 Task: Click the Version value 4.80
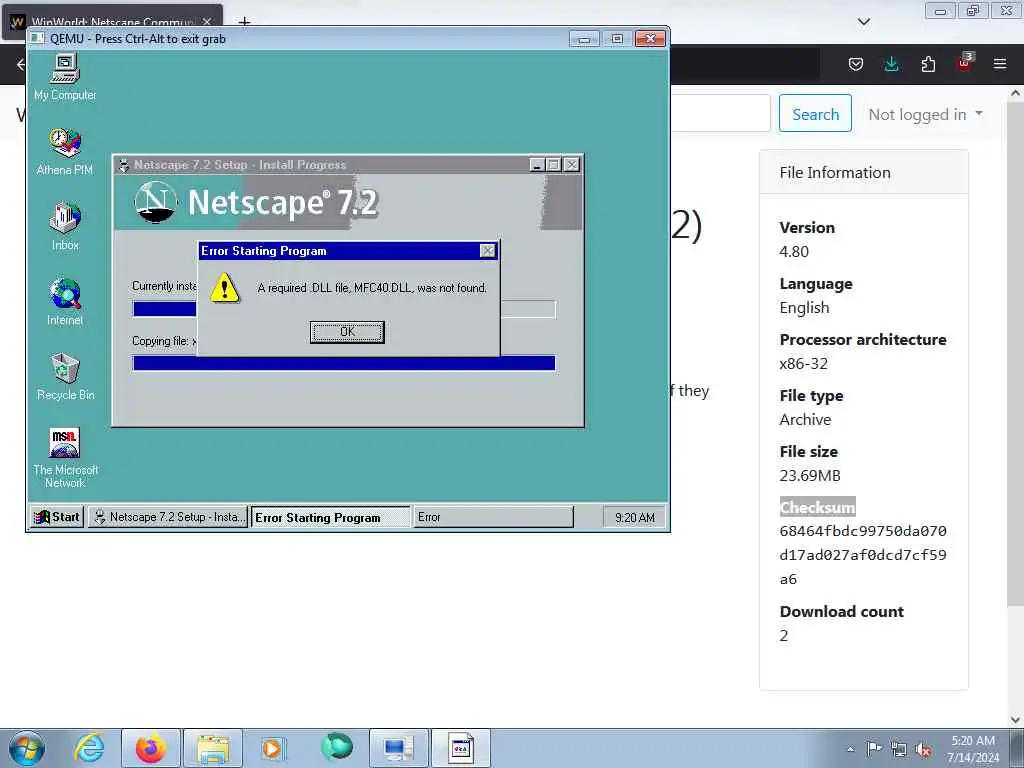[794, 251]
